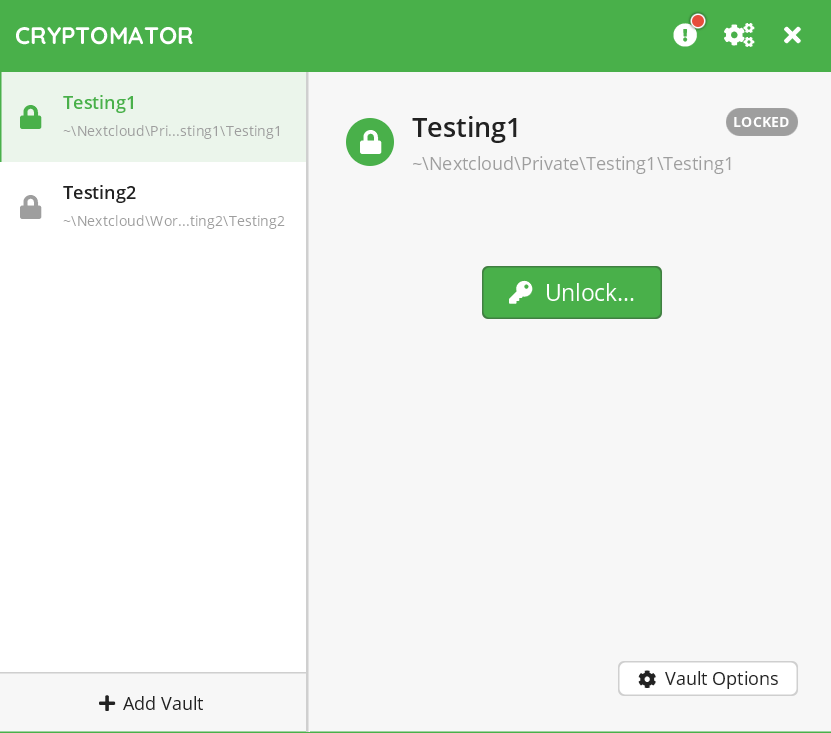
Task: Open Vault Options
Action: 708,678
